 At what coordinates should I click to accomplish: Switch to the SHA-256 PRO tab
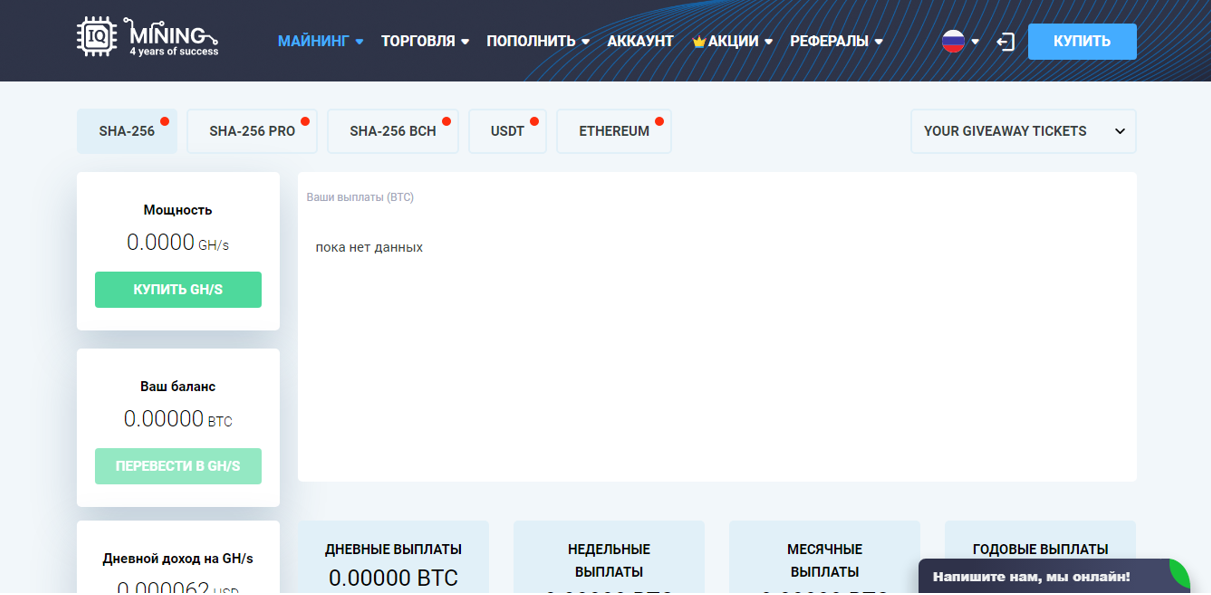(x=252, y=131)
